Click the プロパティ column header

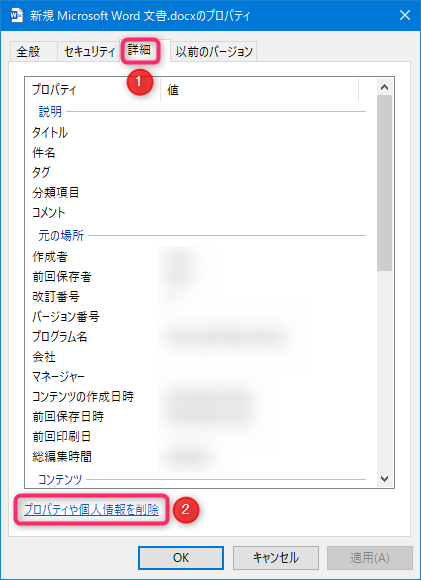(93, 90)
